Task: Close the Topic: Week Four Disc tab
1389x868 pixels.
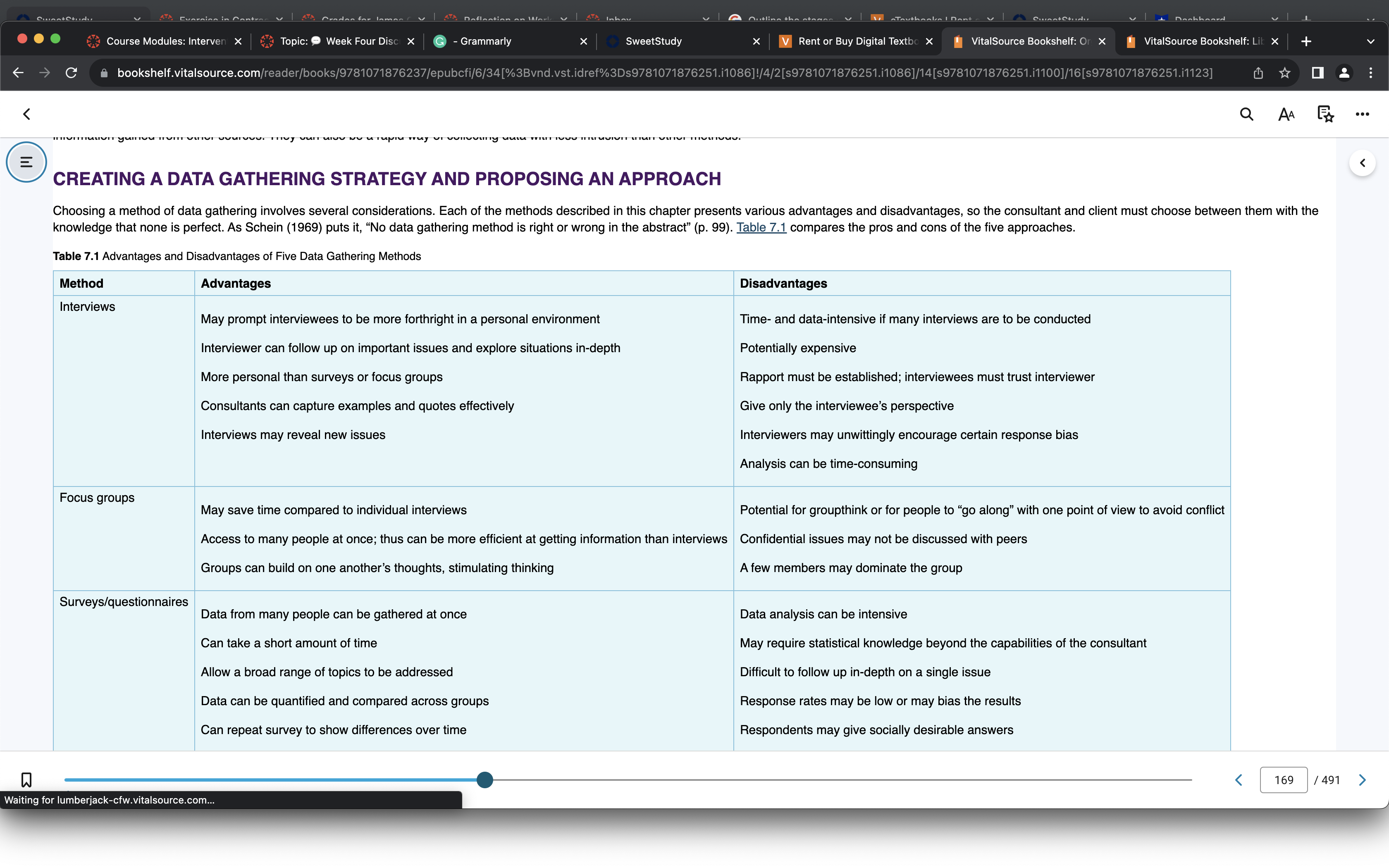Action: click(411, 41)
